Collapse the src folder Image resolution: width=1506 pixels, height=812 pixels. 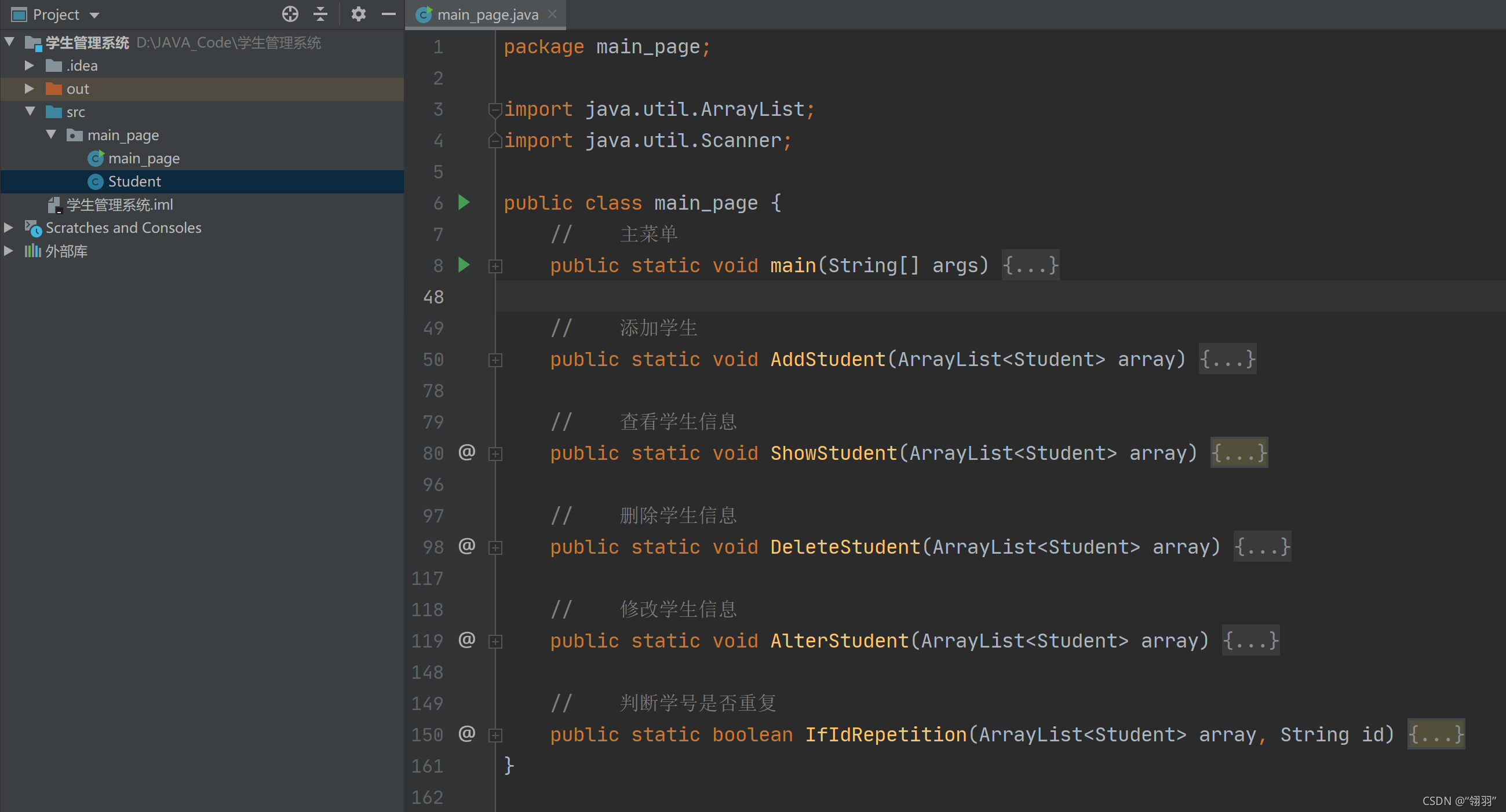click(x=30, y=111)
